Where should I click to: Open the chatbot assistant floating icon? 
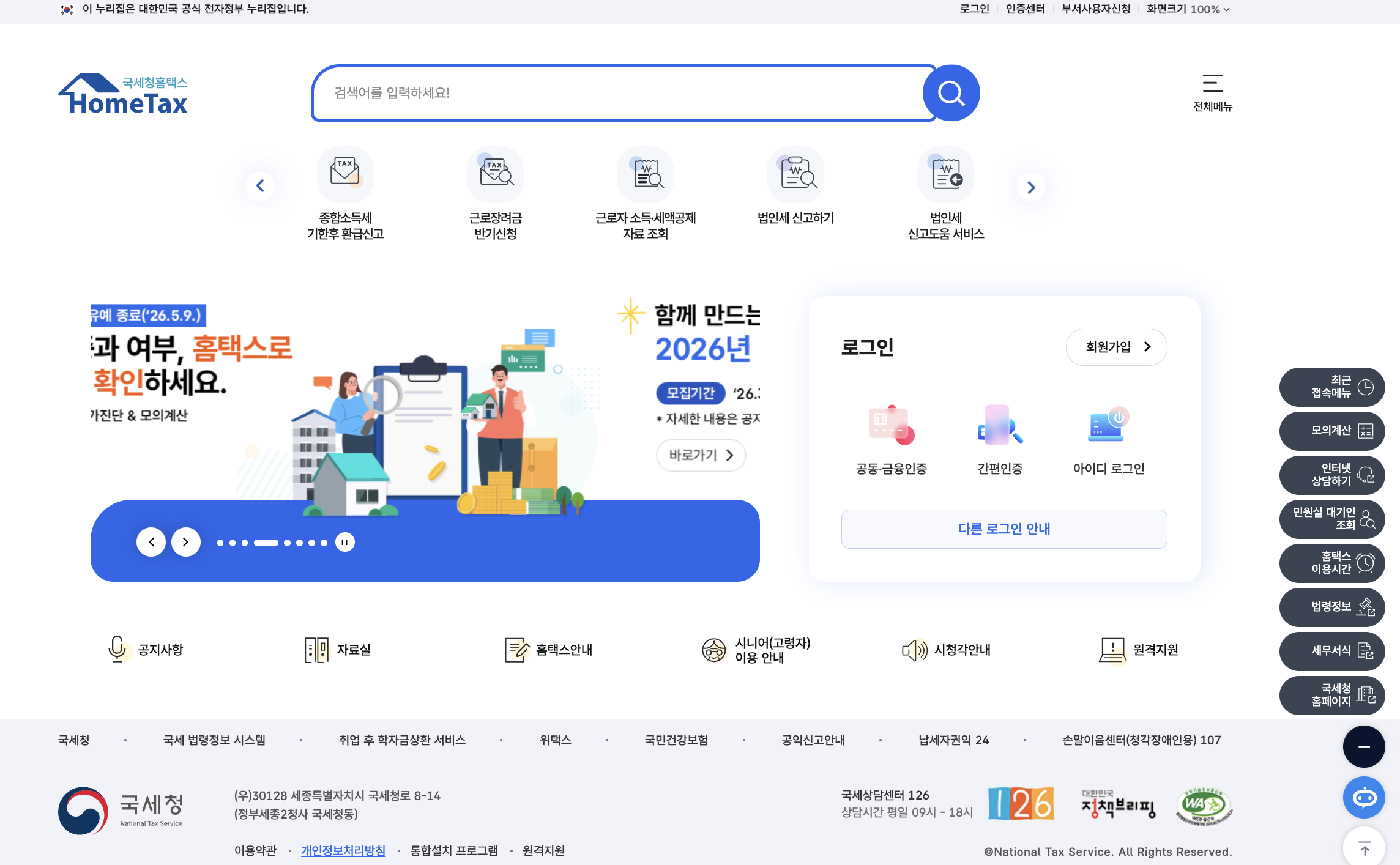tap(1364, 798)
